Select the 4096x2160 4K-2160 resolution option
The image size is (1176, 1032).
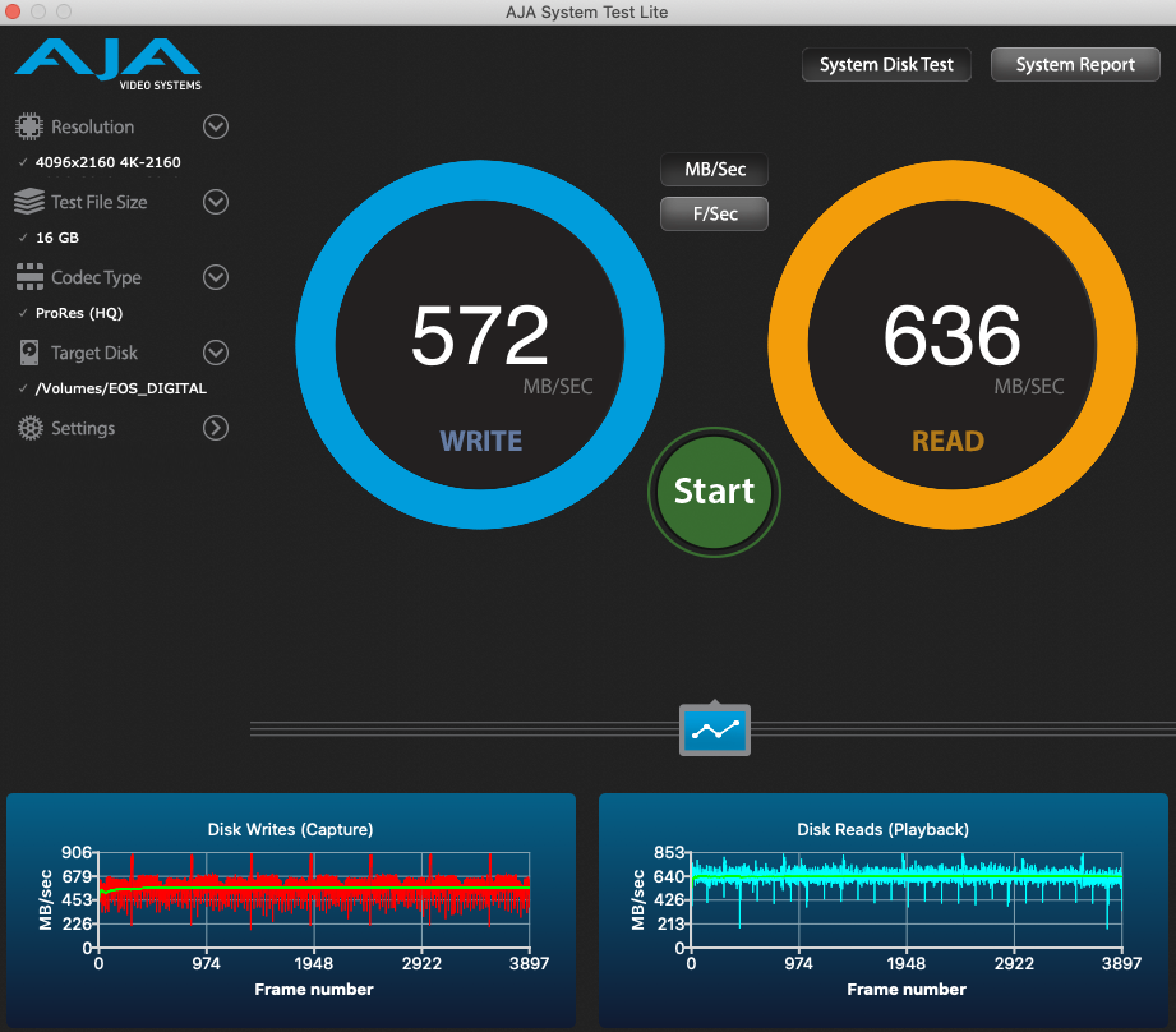pos(108,162)
